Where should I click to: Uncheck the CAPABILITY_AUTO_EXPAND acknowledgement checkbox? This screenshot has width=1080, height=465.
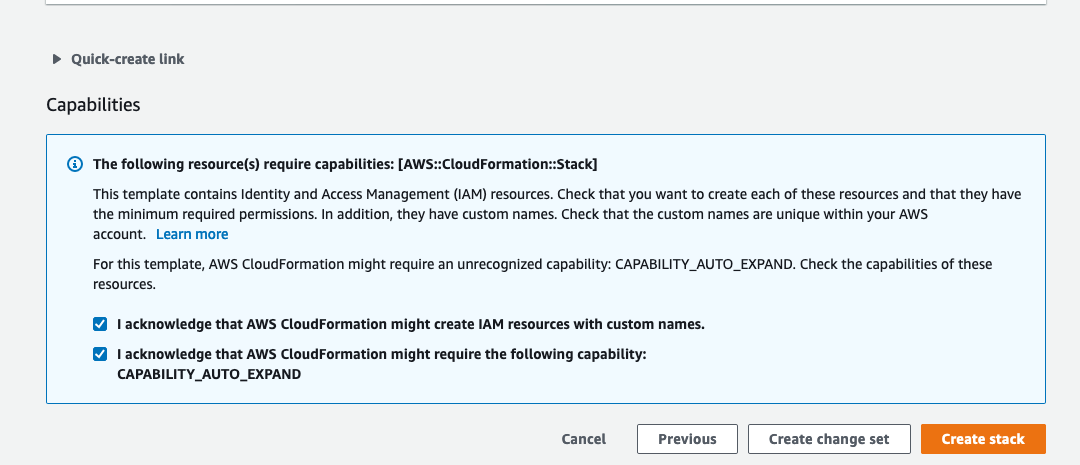pyautogui.click(x=101, y=354)
